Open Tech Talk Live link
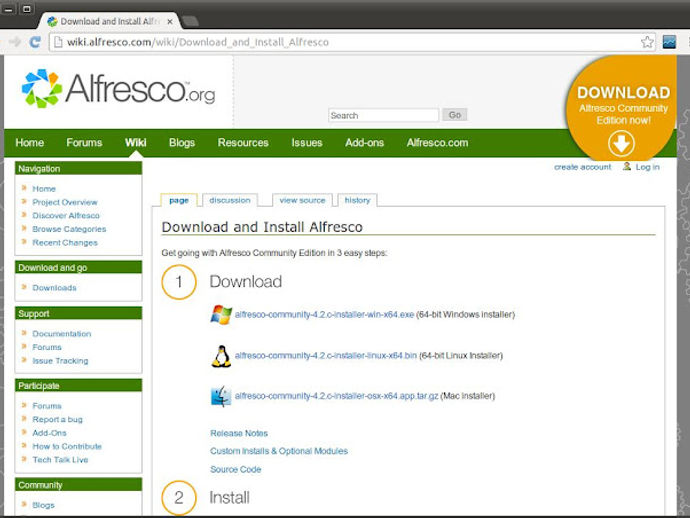 (60, 460)
